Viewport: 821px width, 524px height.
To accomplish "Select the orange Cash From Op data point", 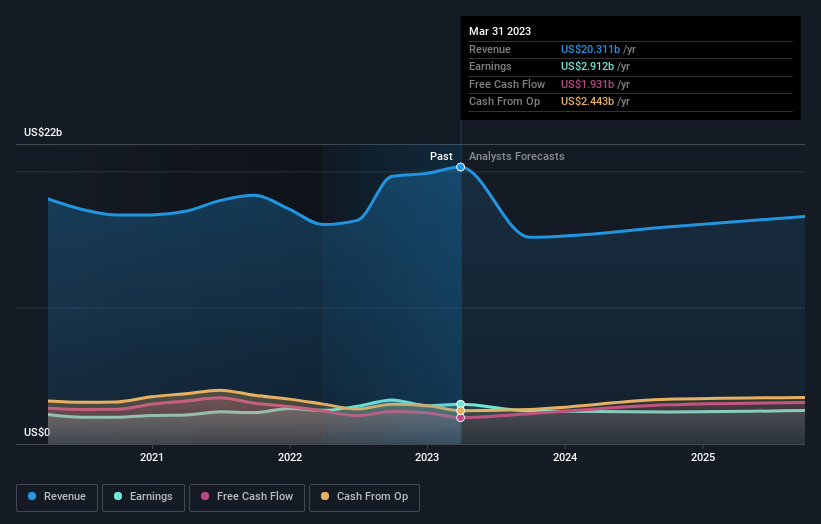I will pyautogui.click(x=460, y=411).
